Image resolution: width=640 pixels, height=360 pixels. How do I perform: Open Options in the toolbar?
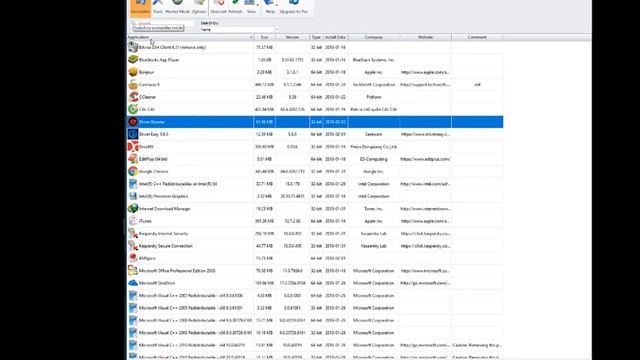[x=199, y=8]
